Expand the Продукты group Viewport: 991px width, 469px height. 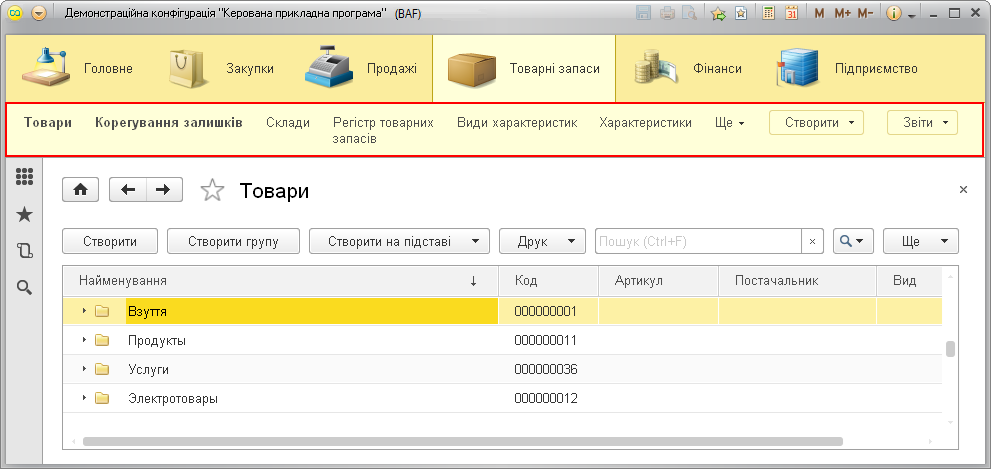84,340
